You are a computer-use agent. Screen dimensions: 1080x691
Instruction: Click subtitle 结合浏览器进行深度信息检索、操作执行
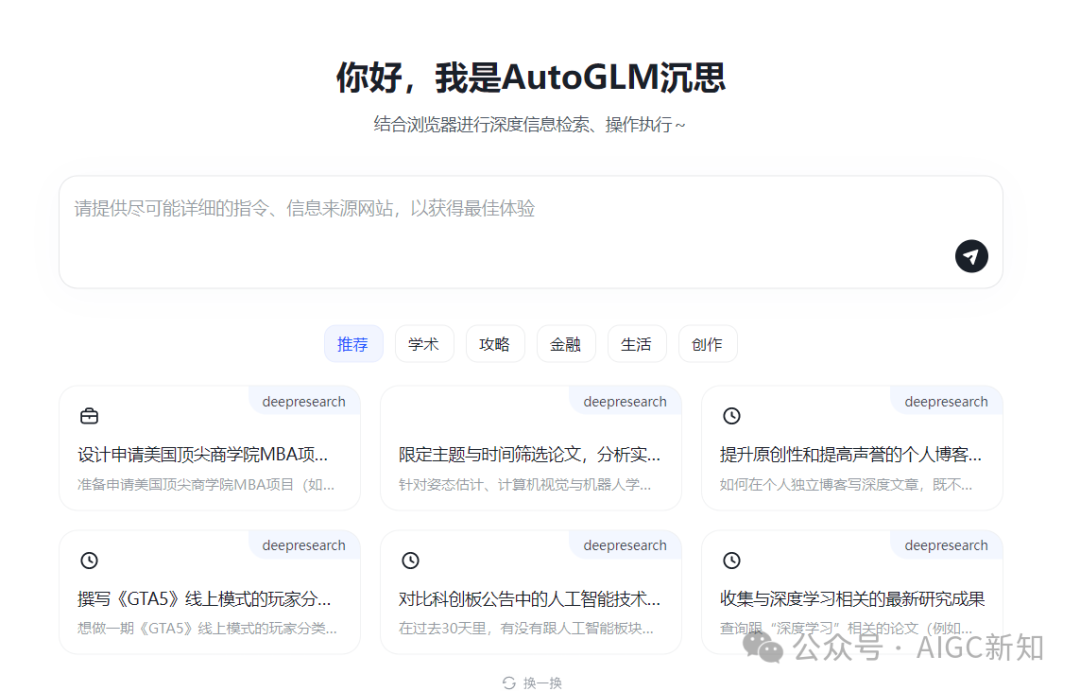(x=529, y=125)
